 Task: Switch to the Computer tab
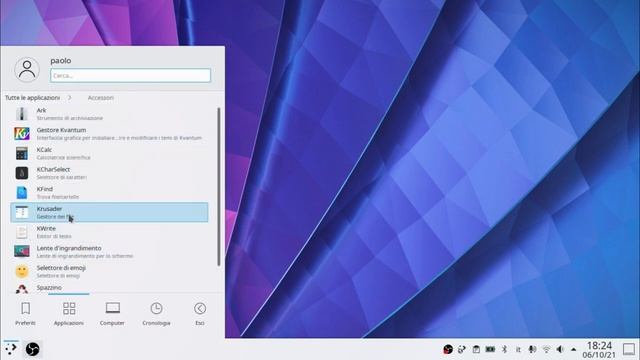coord(112,313)
